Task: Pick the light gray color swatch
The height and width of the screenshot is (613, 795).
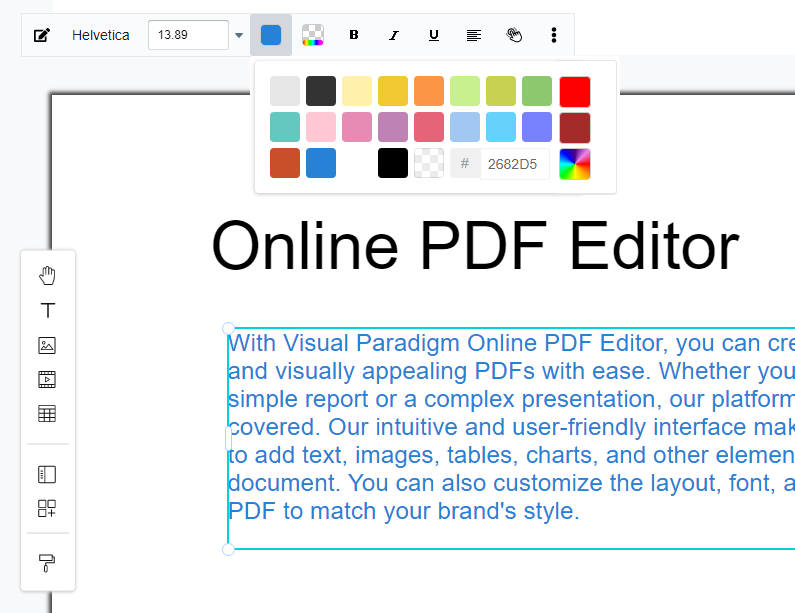Action: (285, 91)
